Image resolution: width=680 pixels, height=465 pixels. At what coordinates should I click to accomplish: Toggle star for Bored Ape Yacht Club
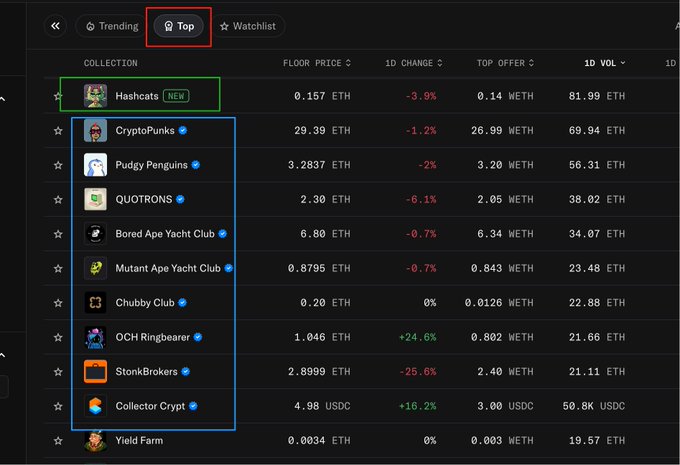click(58, 234)
